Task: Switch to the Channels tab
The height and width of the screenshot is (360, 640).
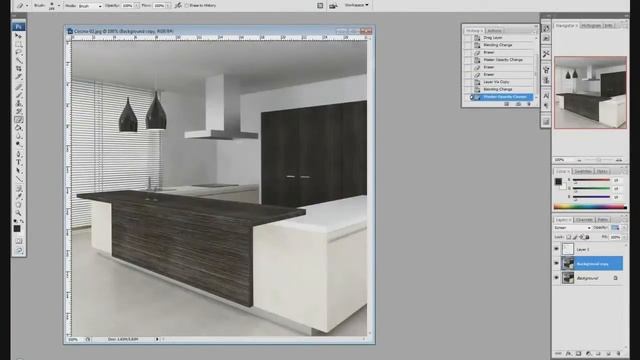Action: (584, 220)
